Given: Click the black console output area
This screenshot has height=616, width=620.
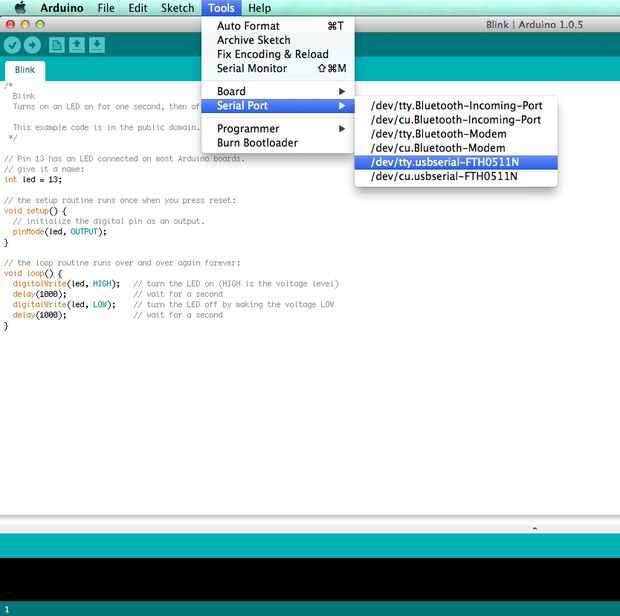Looking at the screenshot, I should pos(310,579).
